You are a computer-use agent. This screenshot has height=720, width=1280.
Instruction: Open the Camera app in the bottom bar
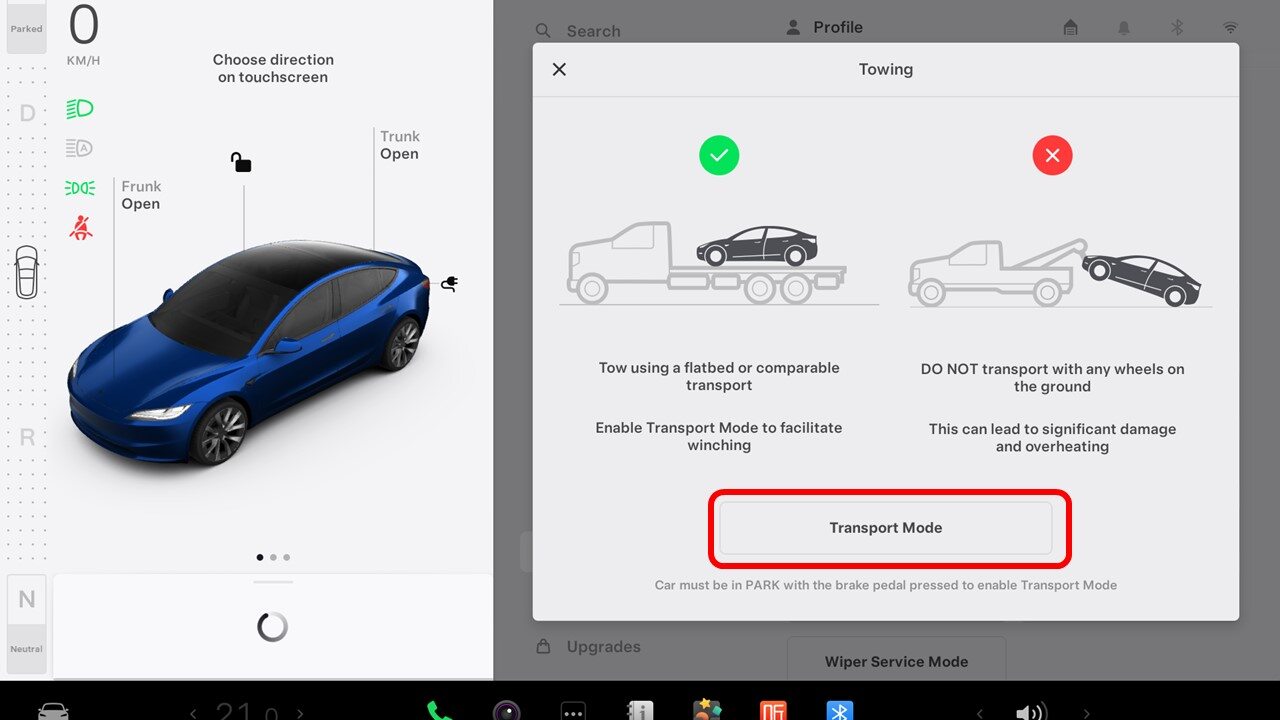coord(506,711)
